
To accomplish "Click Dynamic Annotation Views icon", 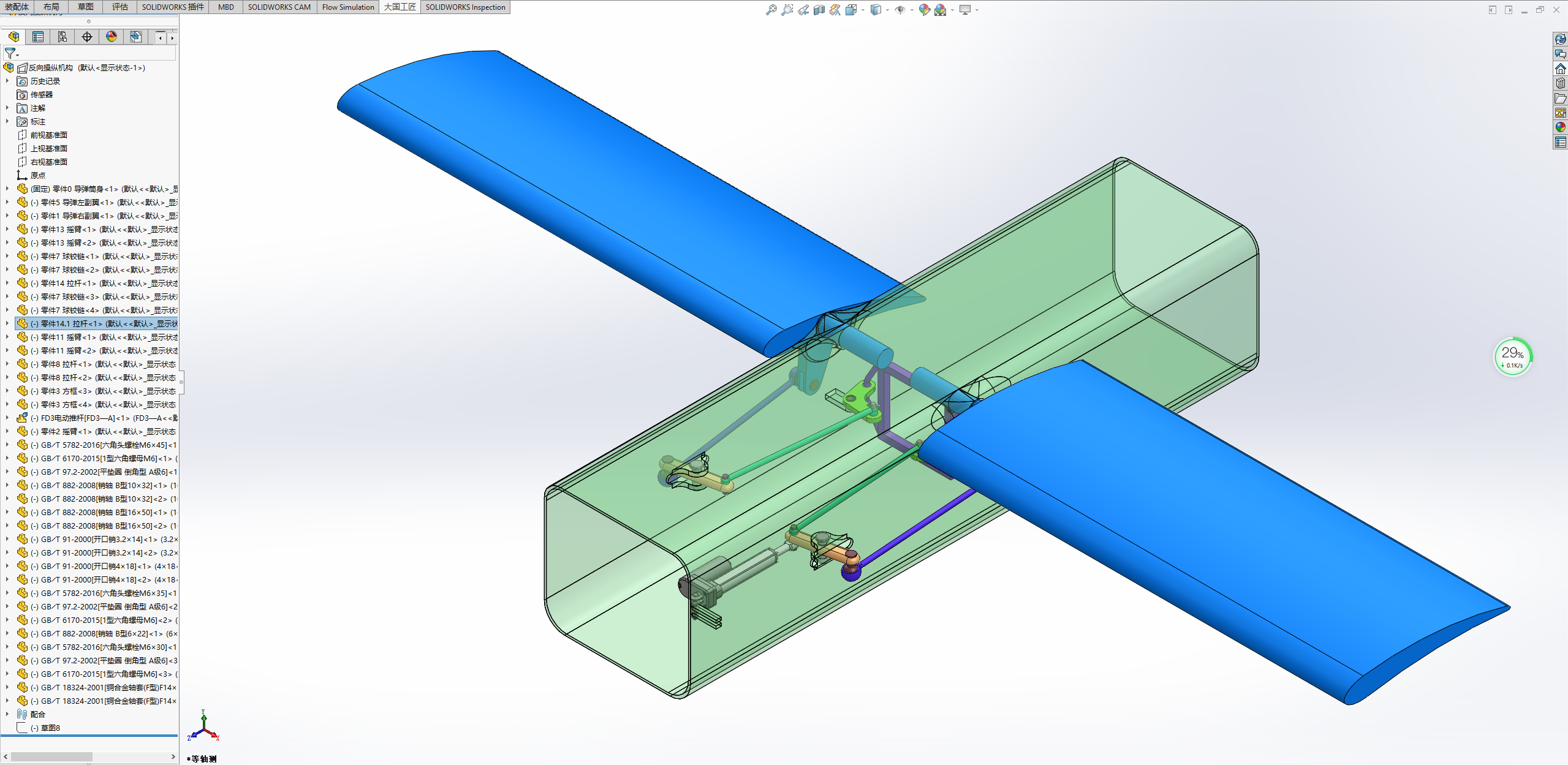I will click(x=835, y=10).
